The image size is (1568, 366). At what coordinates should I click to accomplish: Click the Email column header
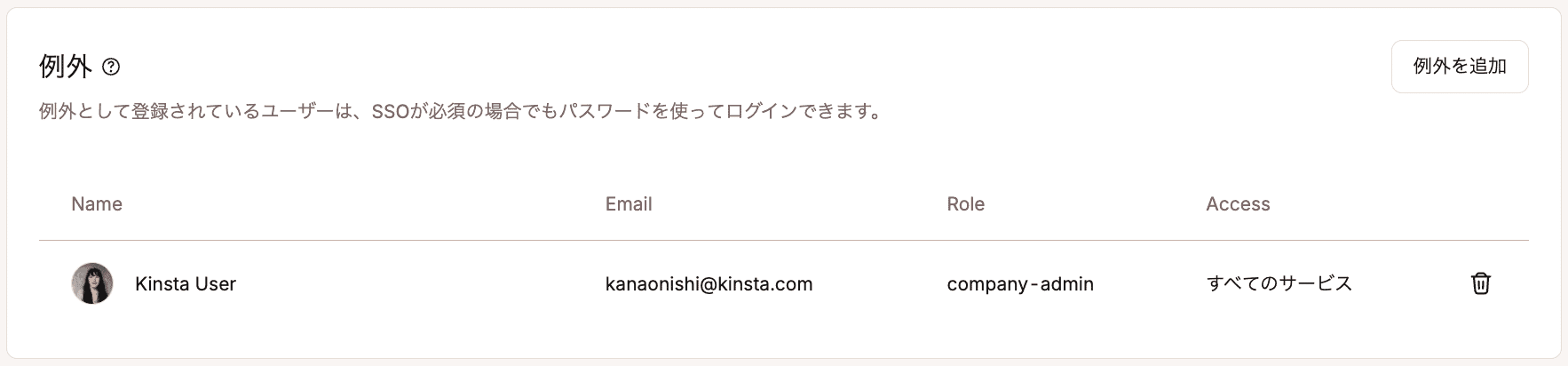[x=629, y=204]
